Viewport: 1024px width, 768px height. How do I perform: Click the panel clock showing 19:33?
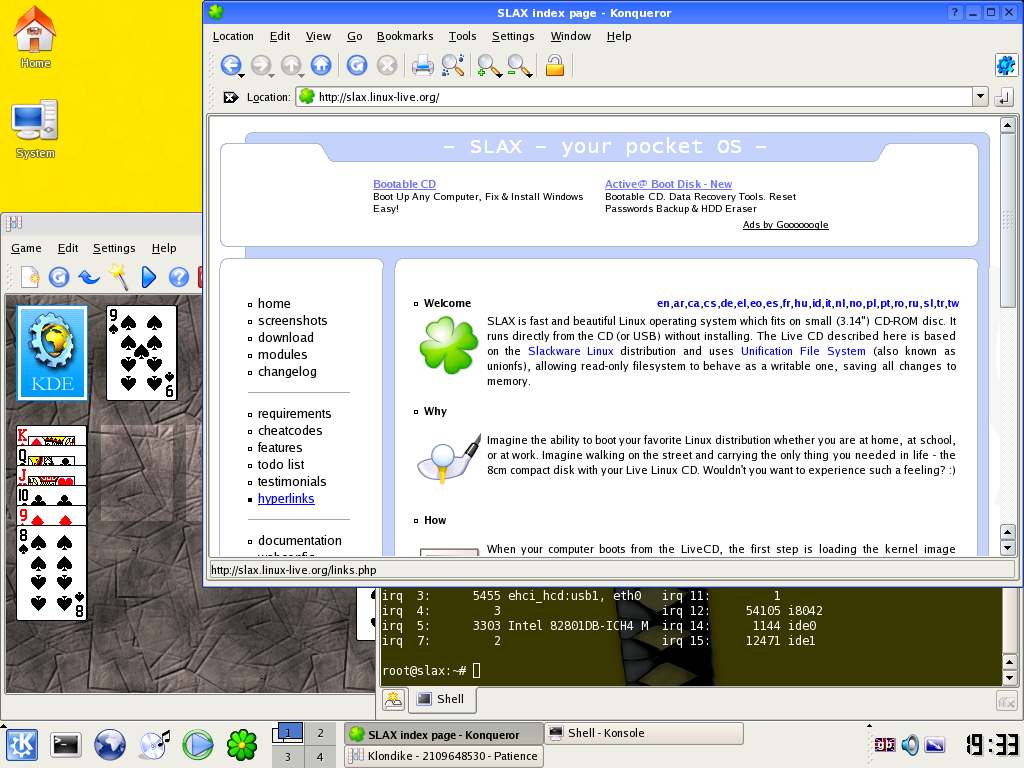point(991,744)
